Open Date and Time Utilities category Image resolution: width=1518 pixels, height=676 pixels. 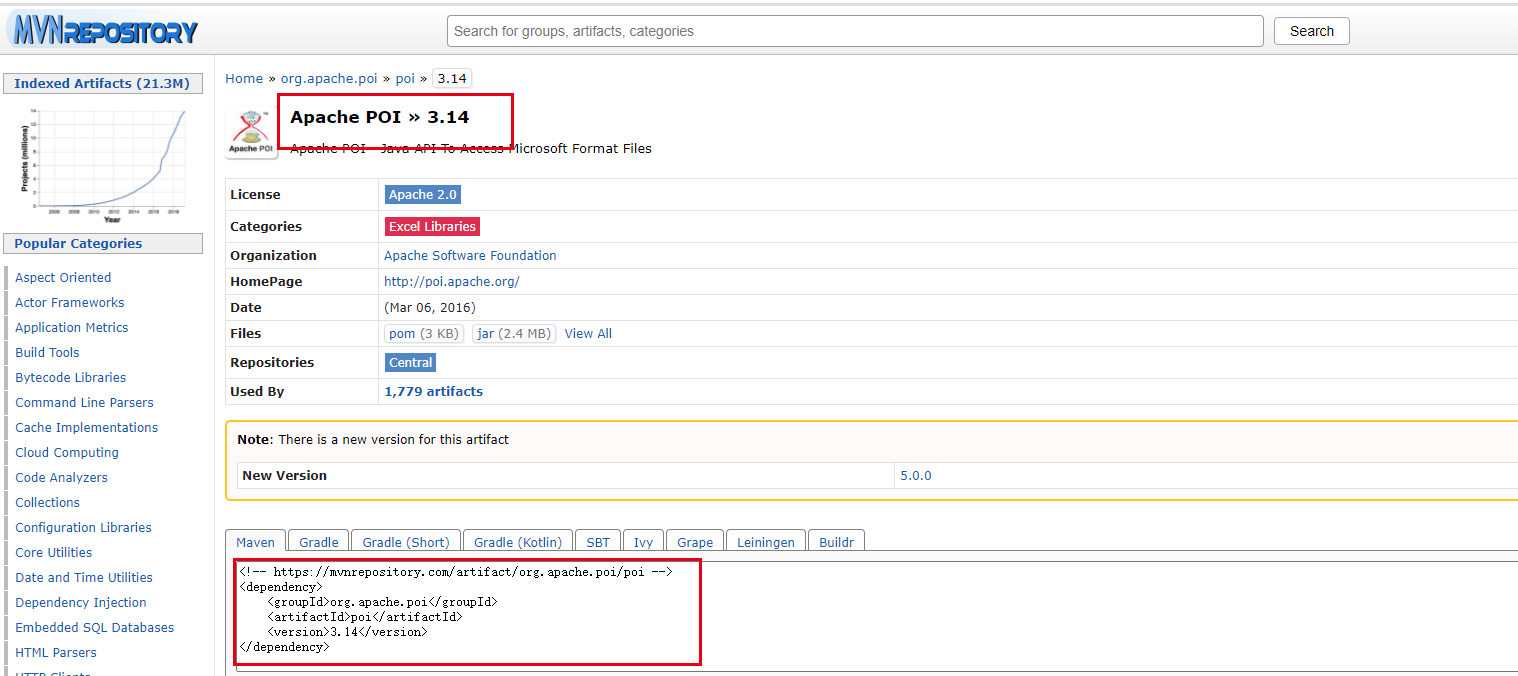(84, 578)
